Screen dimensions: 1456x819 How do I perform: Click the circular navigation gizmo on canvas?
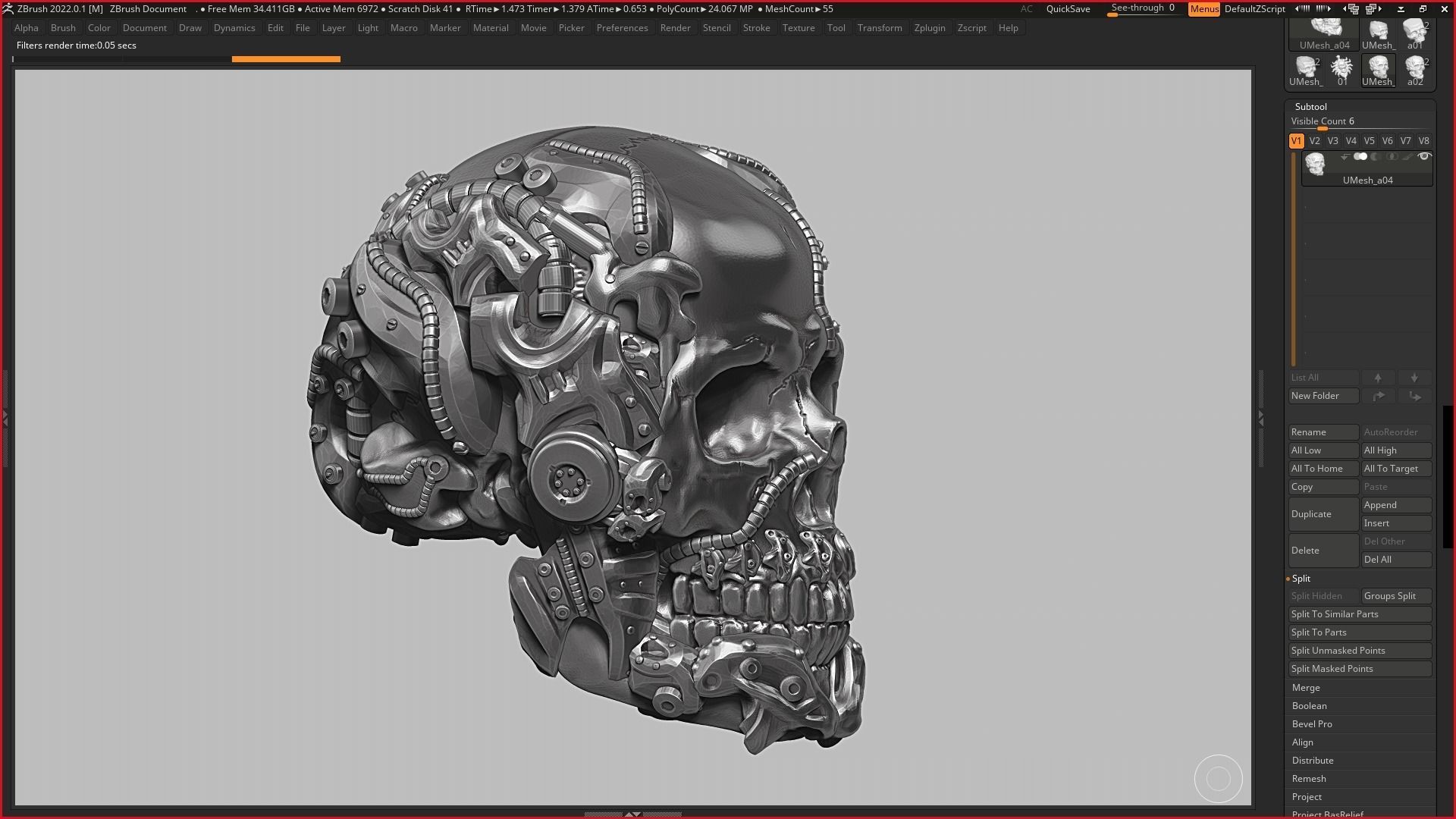coord(1218,779)
